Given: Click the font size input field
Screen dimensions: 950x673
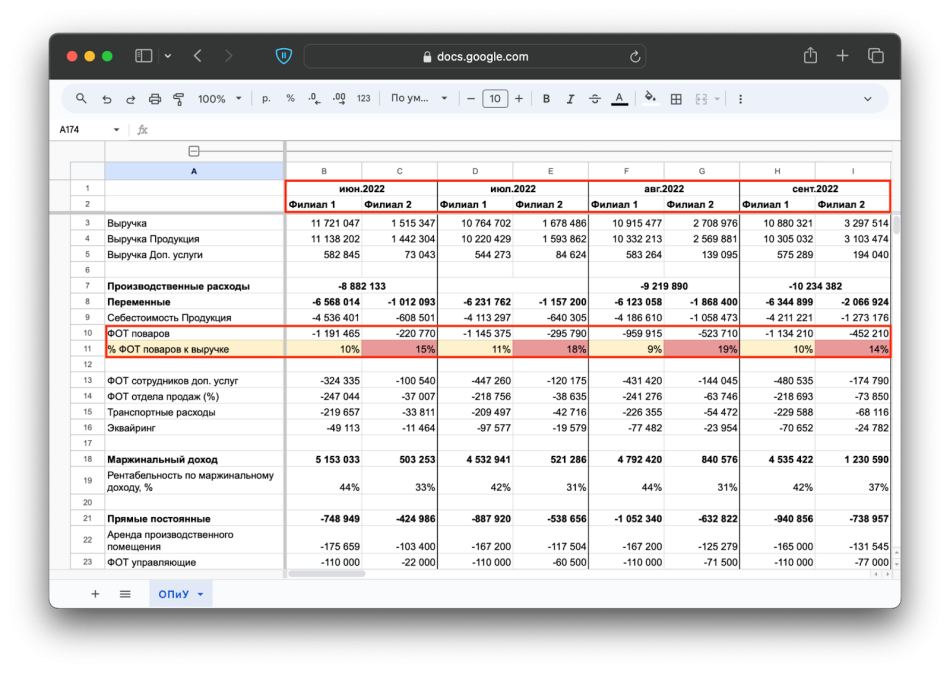Looking at the screenshot, I should coord(495,99).
